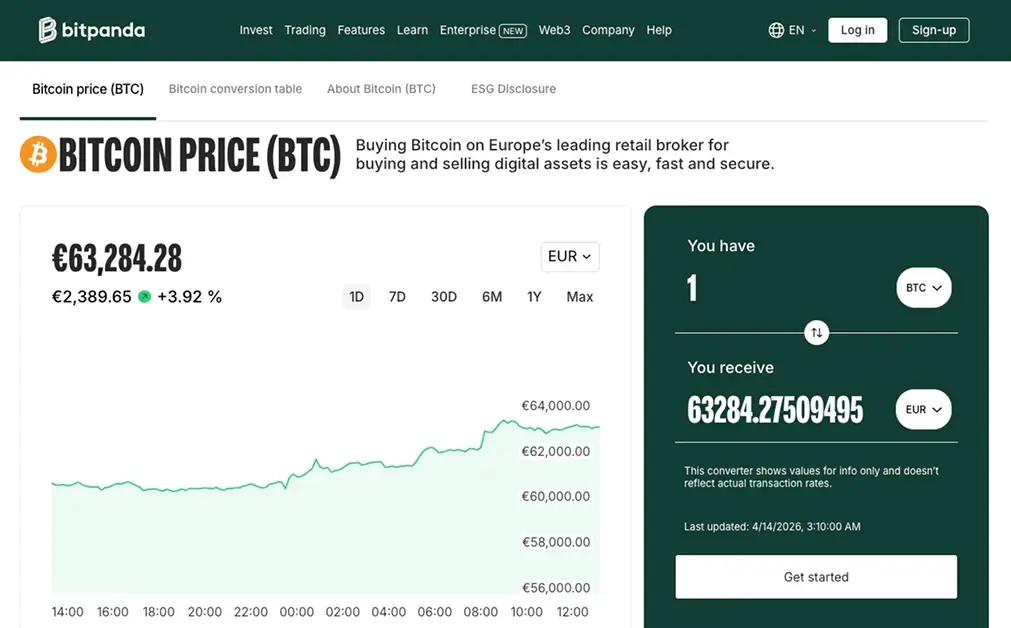This screenshot has height=628, width=1011.
Task: Click the Bitpanda logo
Action: (x=90, y=30)
